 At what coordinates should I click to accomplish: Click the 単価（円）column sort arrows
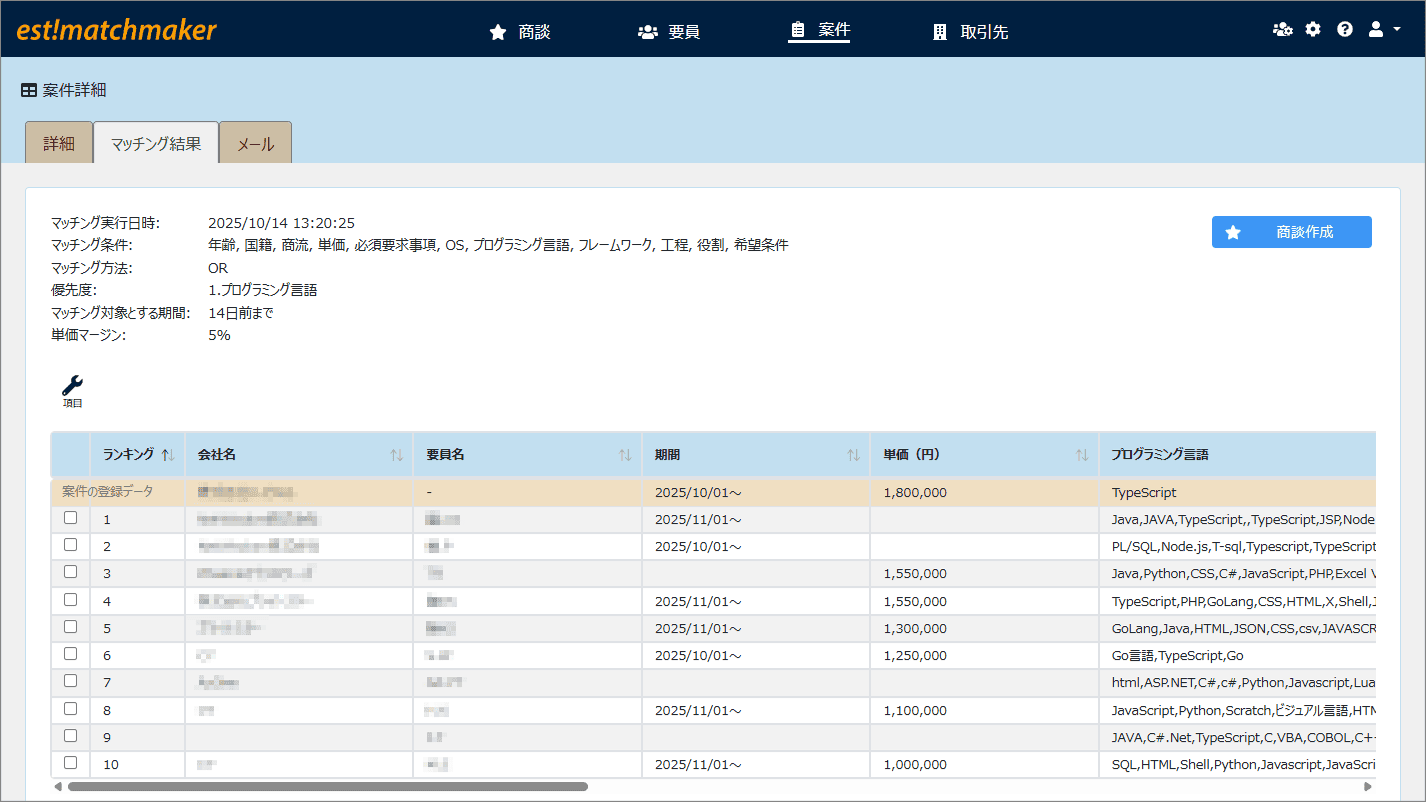coord(1082,454)
